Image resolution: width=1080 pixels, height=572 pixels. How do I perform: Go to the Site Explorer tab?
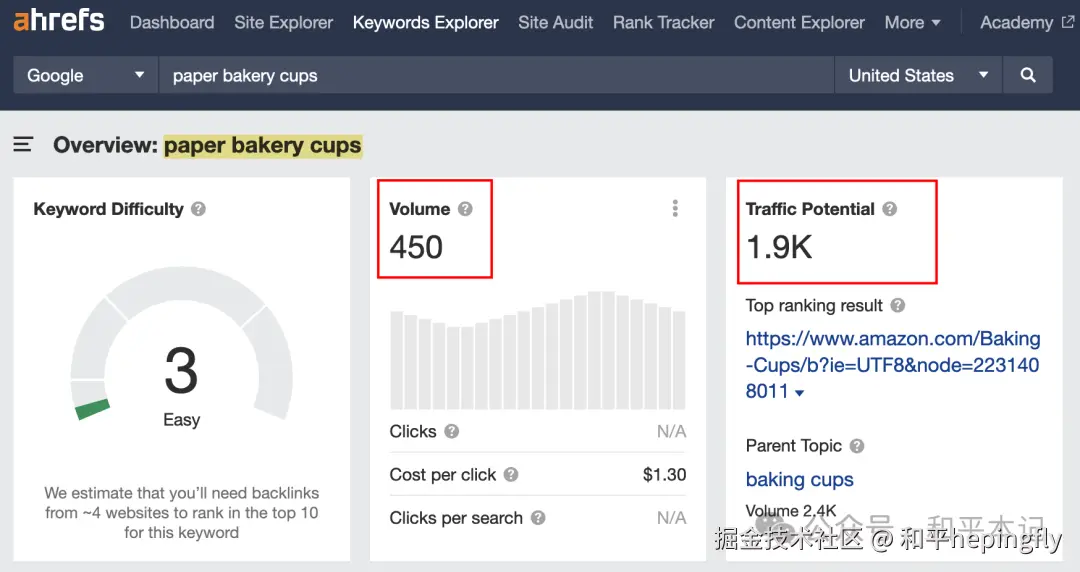(x=284, y=22)
